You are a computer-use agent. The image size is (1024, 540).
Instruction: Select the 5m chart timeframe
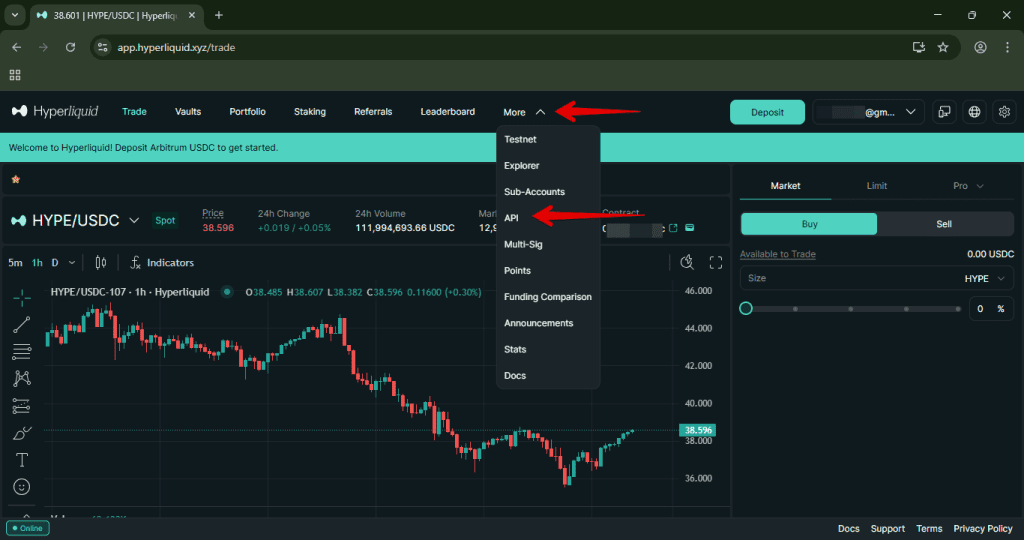pyautogui.click(x=15, y=263)
